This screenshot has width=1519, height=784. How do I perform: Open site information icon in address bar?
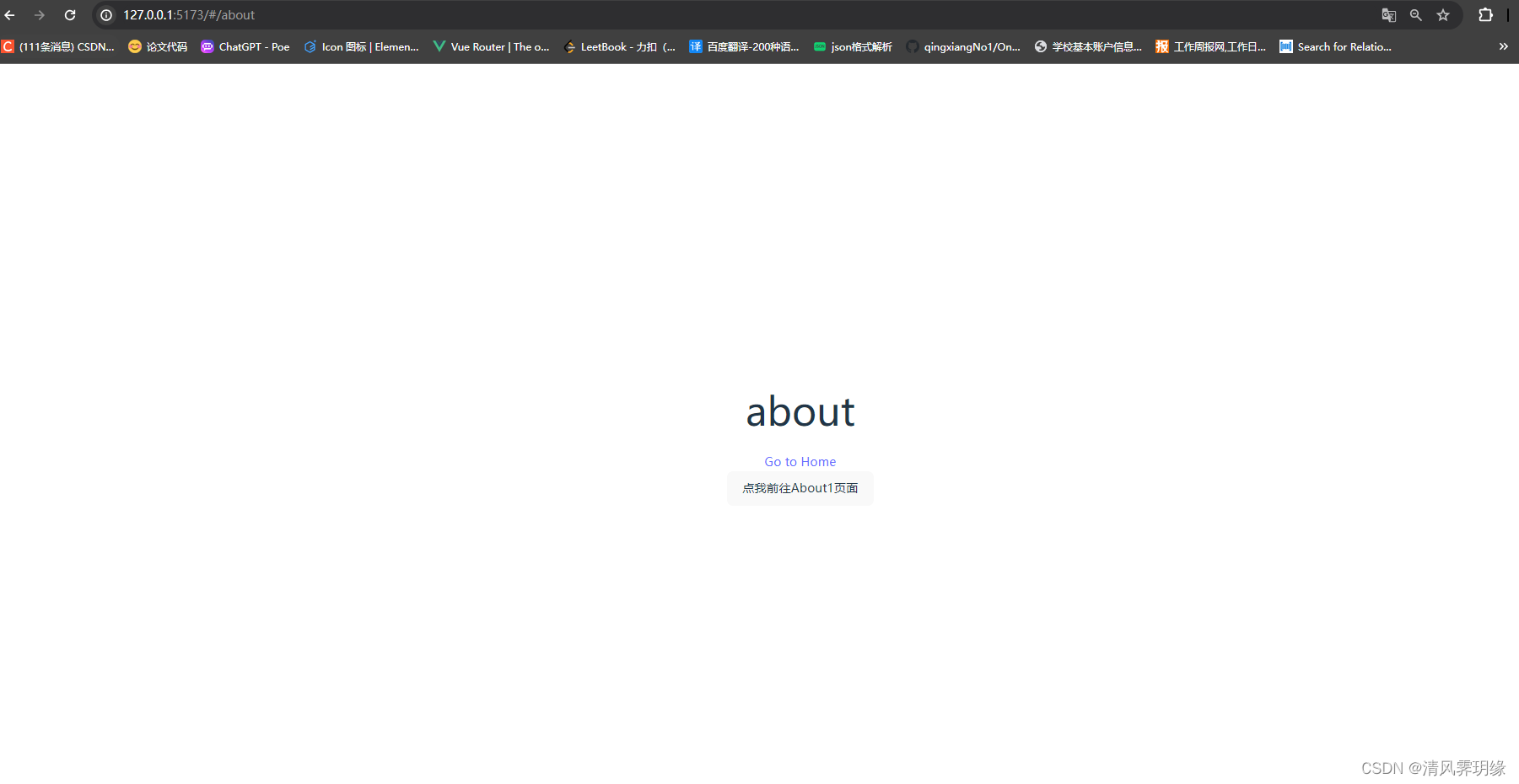106,15
